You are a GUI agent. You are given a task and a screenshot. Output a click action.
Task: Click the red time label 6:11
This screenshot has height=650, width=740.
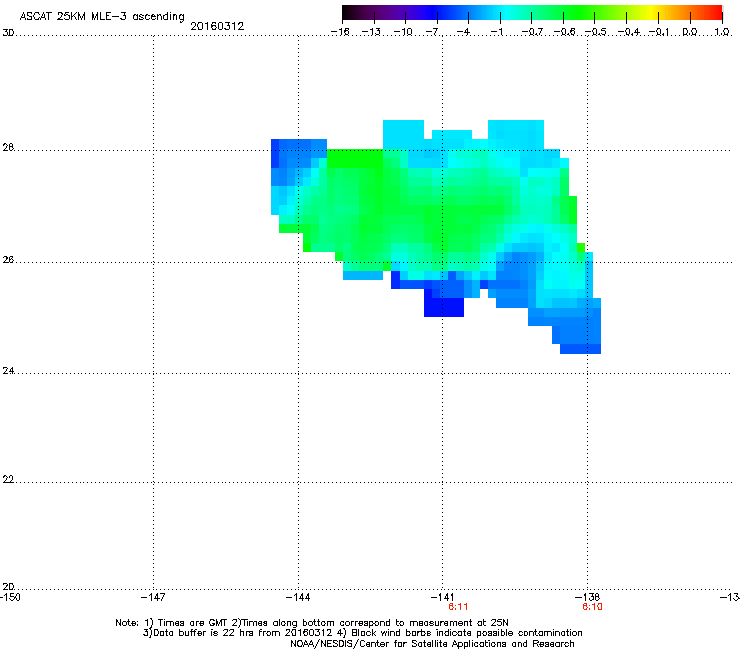(458, 607)
